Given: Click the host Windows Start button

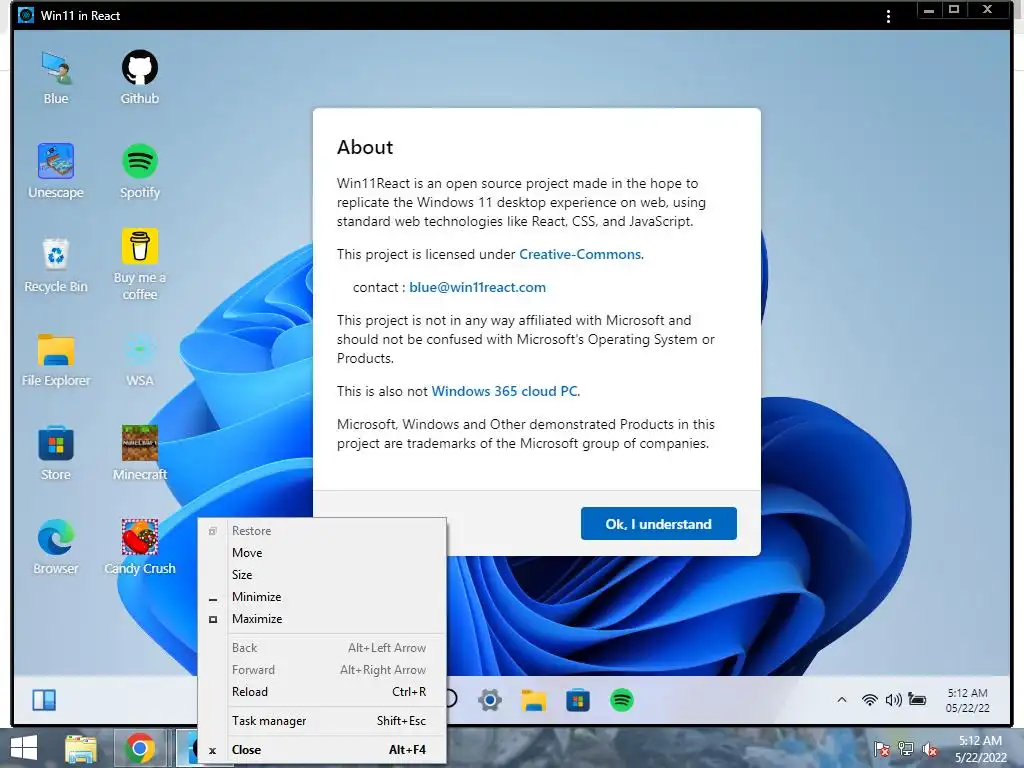Looking at the screenshot, I should [x=24, y=748].
